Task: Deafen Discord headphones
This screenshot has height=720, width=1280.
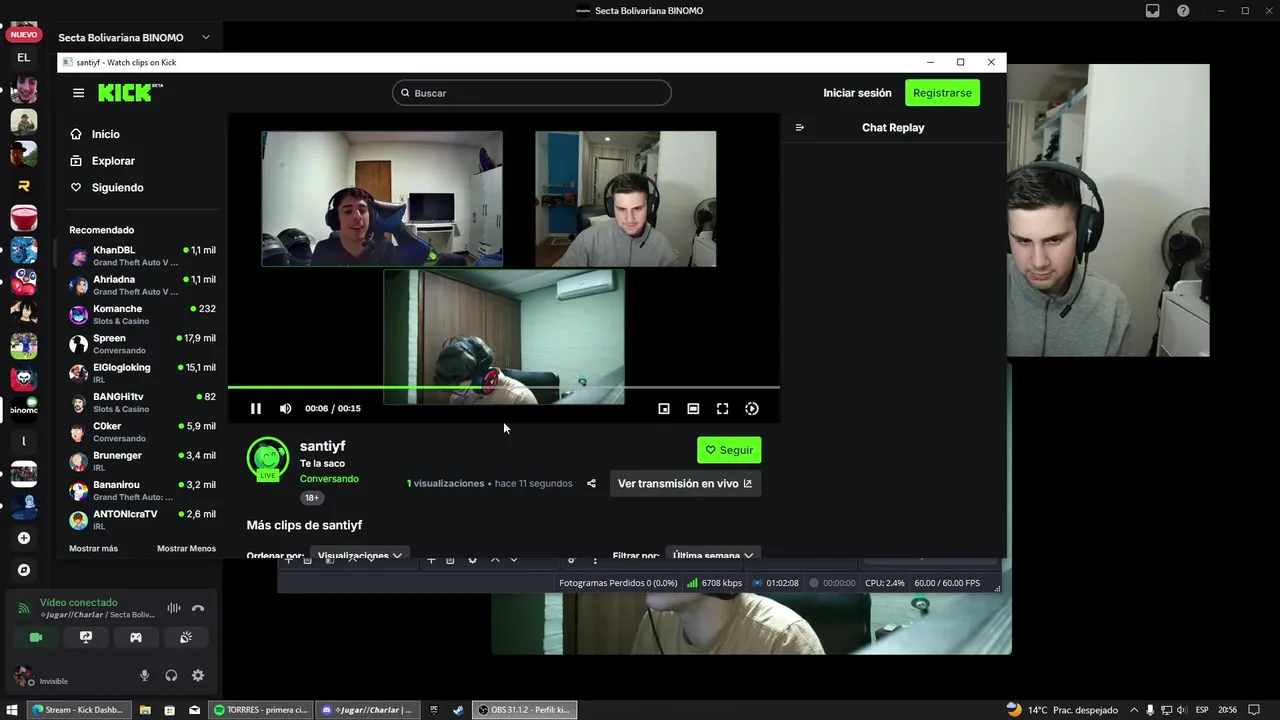Action: pos(171,676)
